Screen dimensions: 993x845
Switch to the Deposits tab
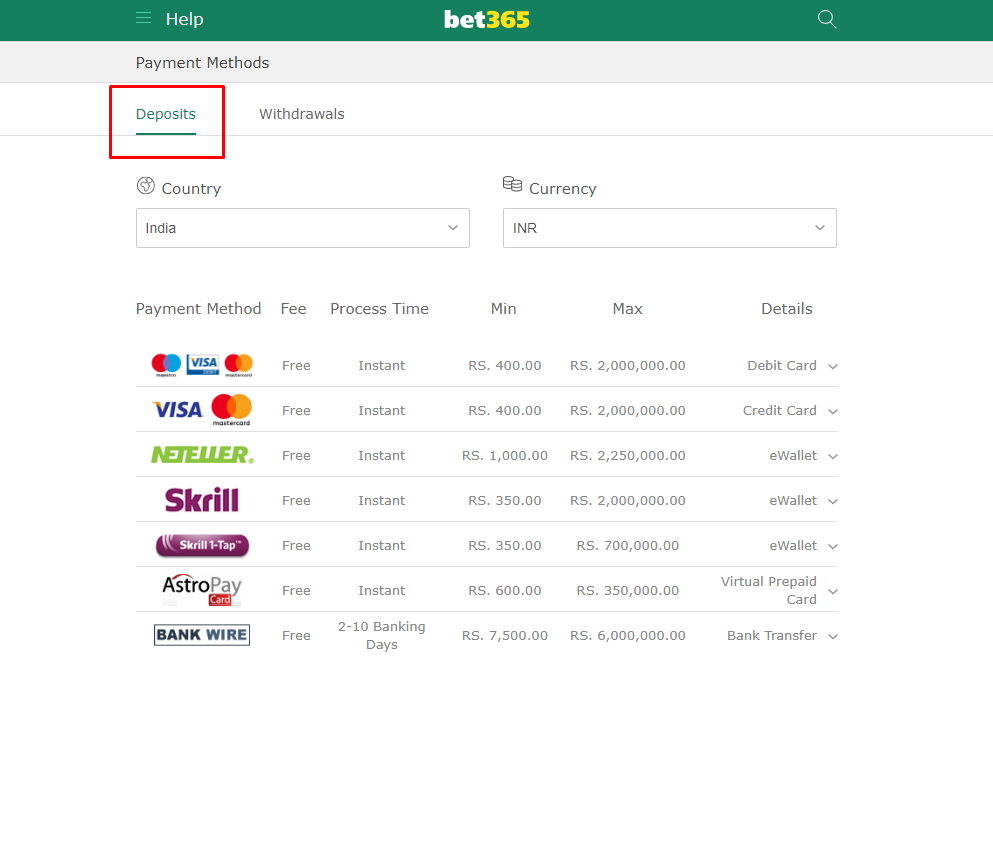tap(166, 114)
